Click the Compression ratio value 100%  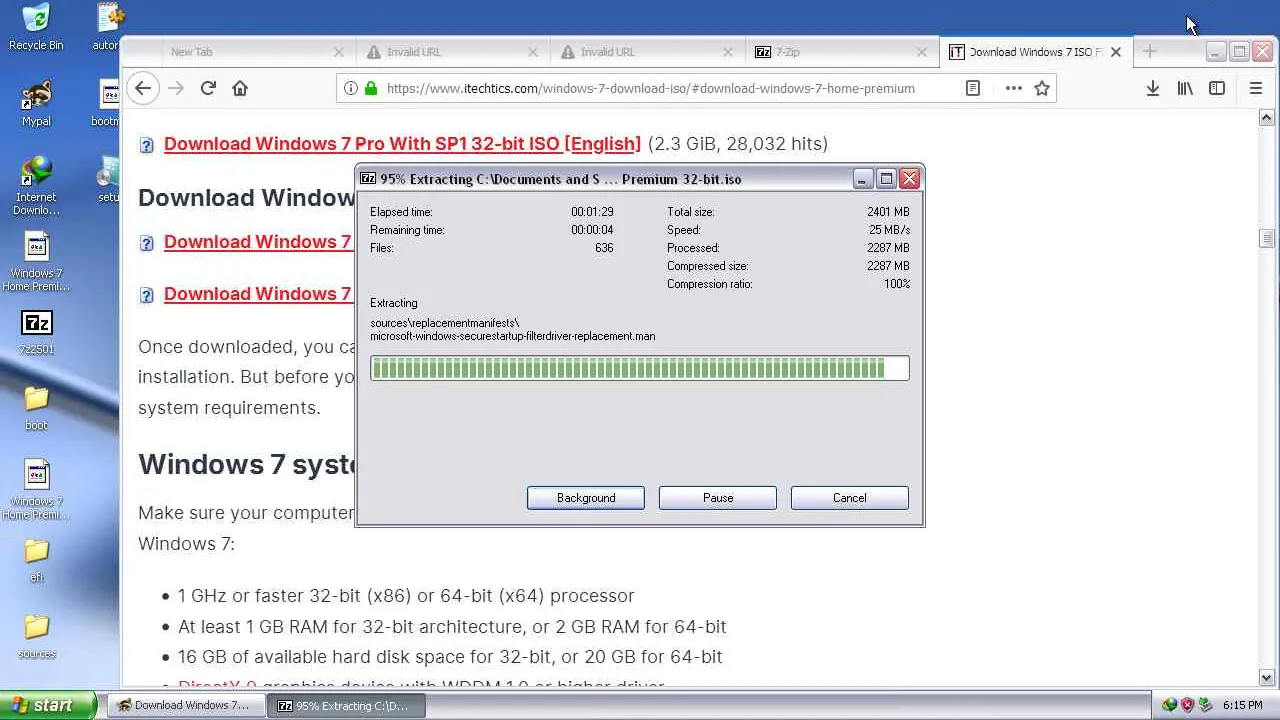[x=897, y=284]
